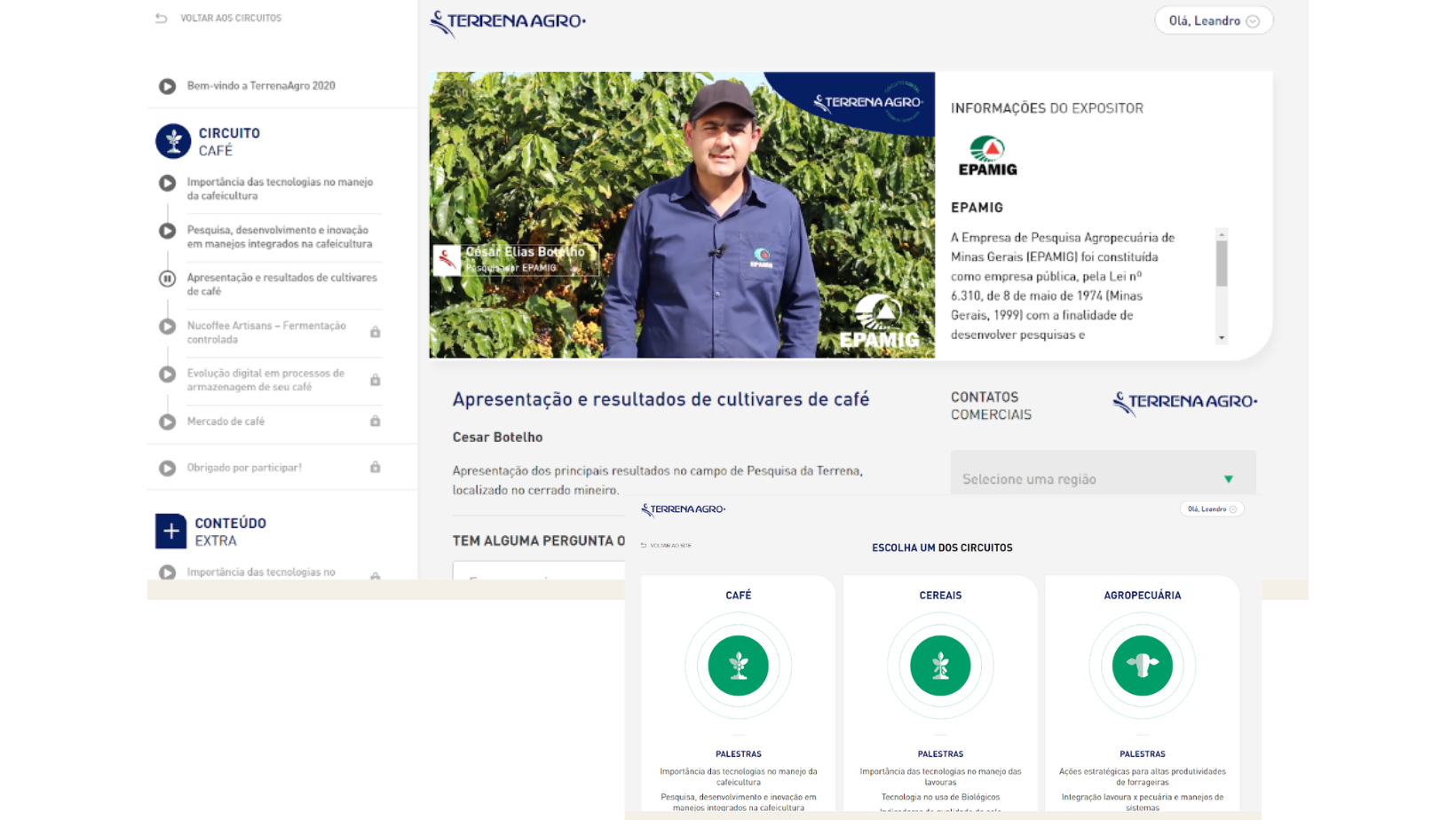The image size is (1456, 820).
Task: Click the Circuito Café section heading
Action: [x=229, y=142]
